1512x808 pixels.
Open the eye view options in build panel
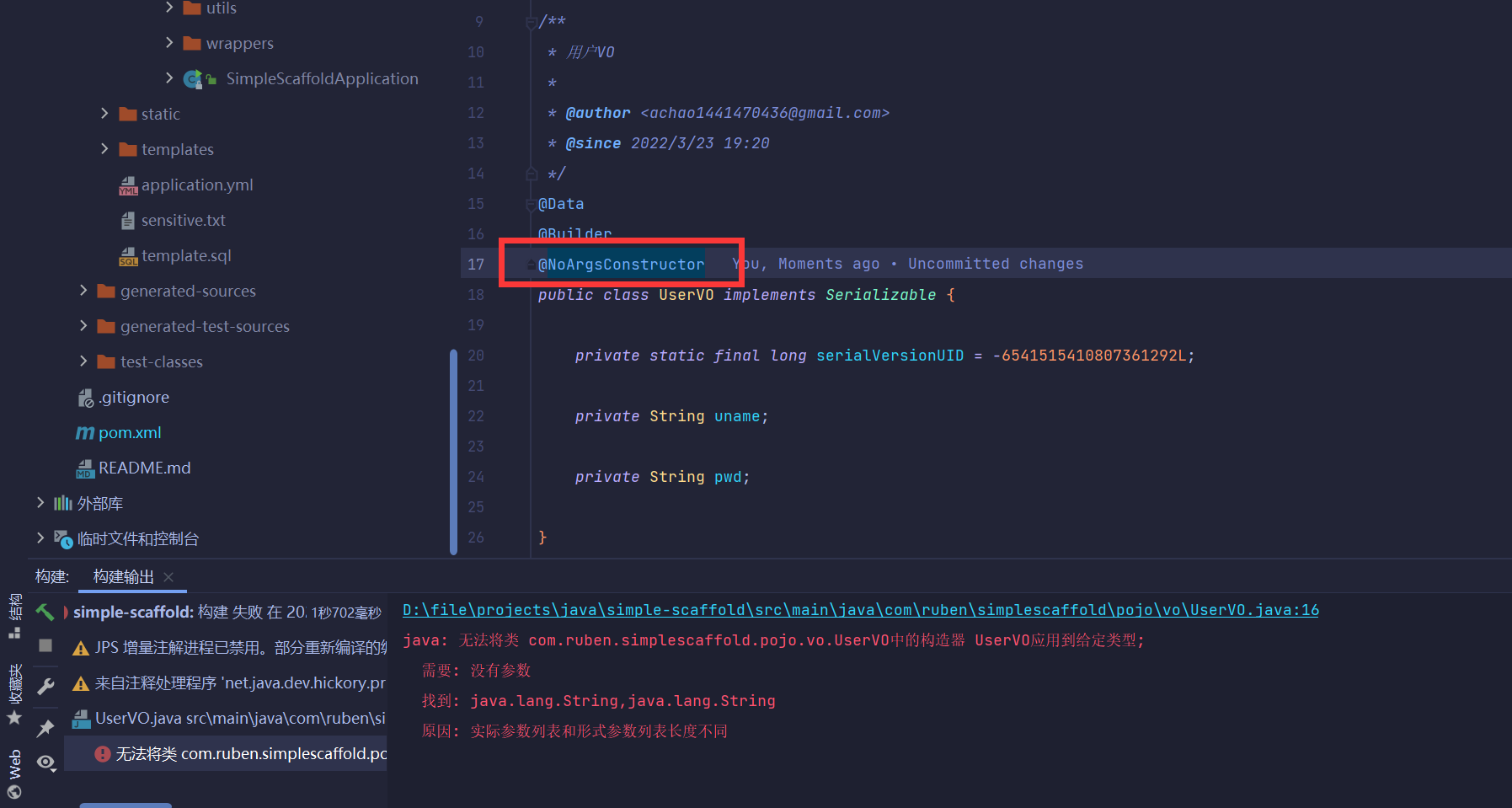(x=45, y=763)
